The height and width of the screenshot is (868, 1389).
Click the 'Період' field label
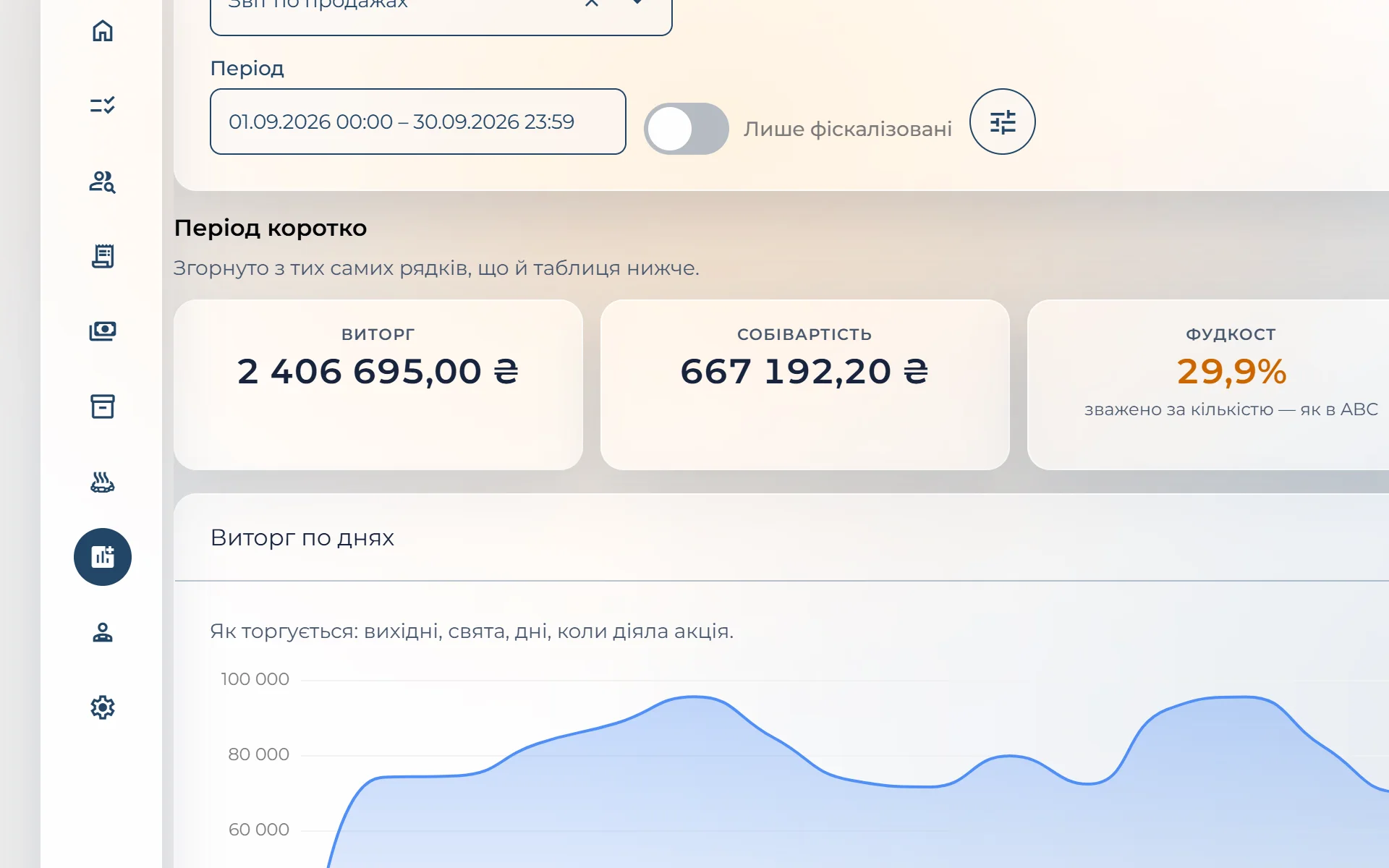[247, 69]
